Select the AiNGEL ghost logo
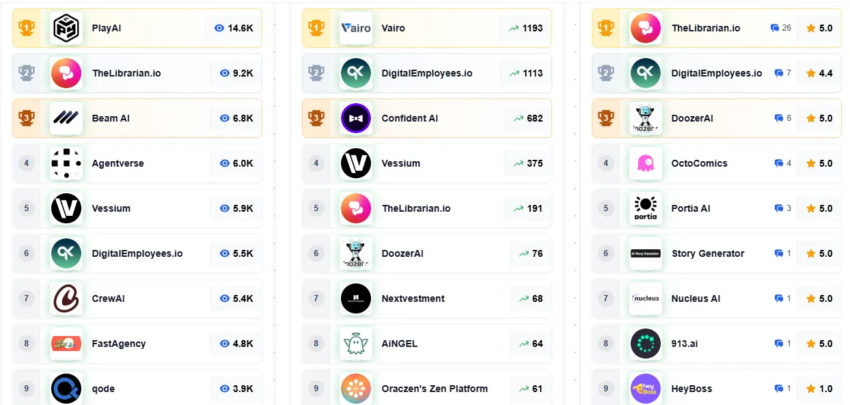 356,344
